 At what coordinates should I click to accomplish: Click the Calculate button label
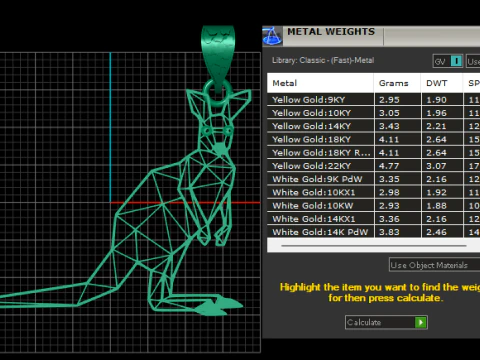pyautogui.click(x=364, y=322)
